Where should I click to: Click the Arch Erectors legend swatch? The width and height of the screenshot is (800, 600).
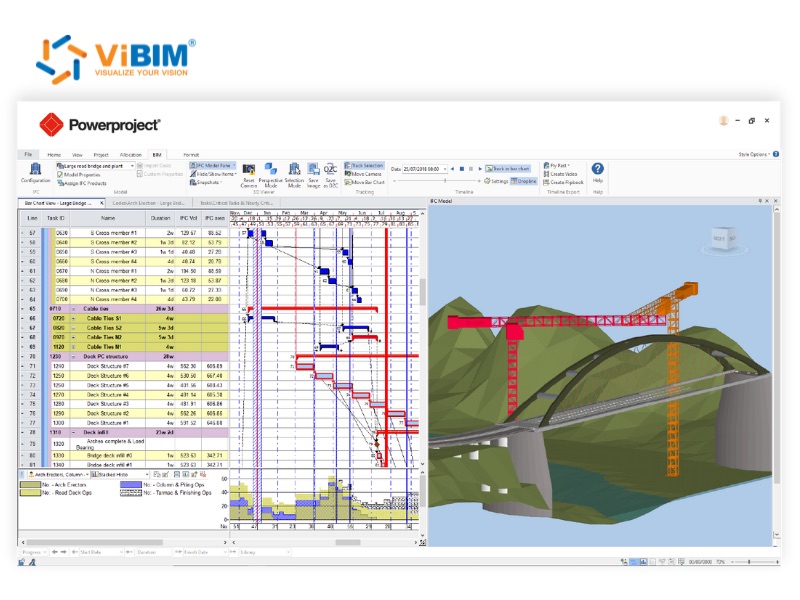coord(30,485)
